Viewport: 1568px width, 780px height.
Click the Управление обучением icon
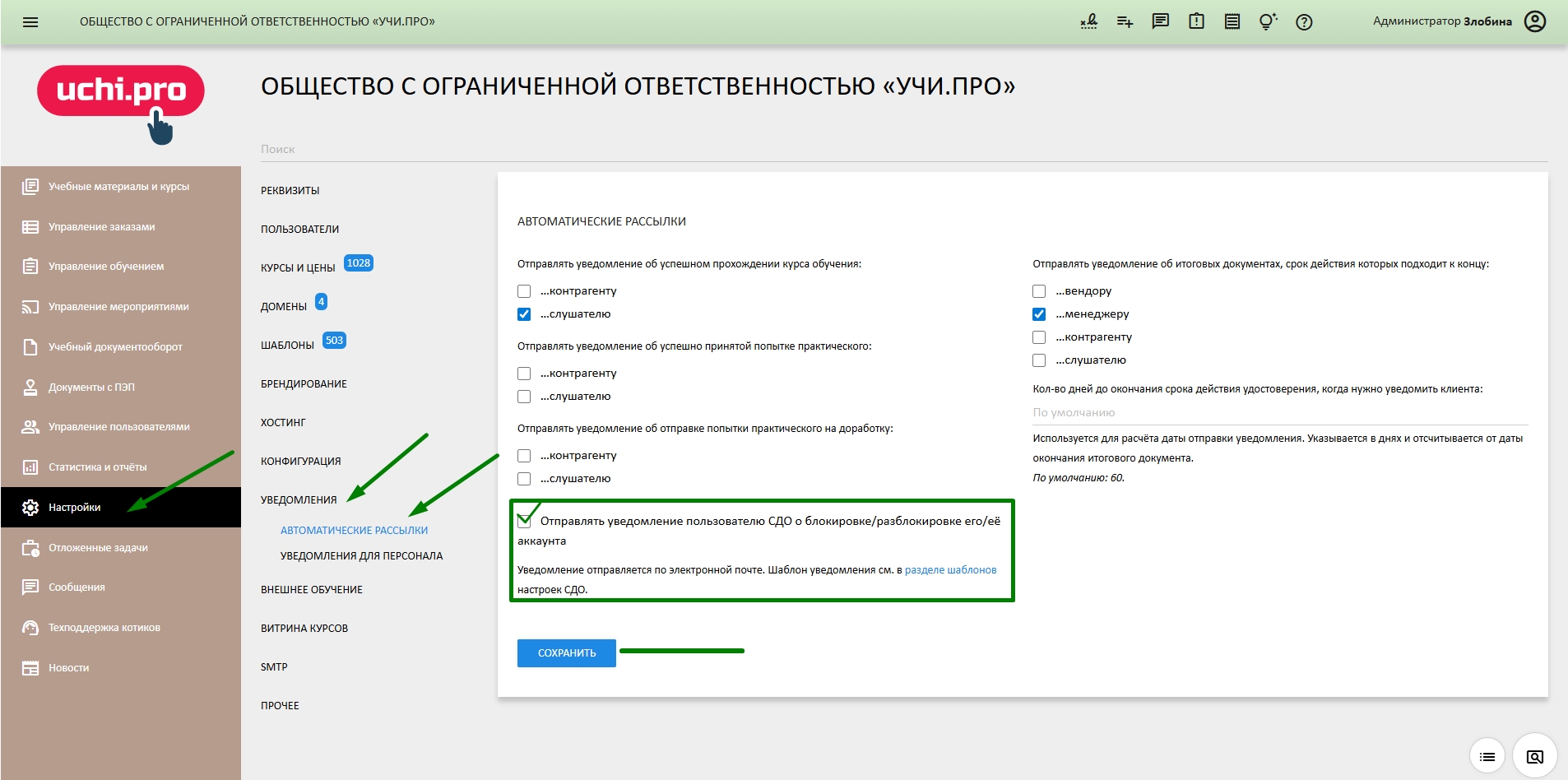[x=30, y=267]
